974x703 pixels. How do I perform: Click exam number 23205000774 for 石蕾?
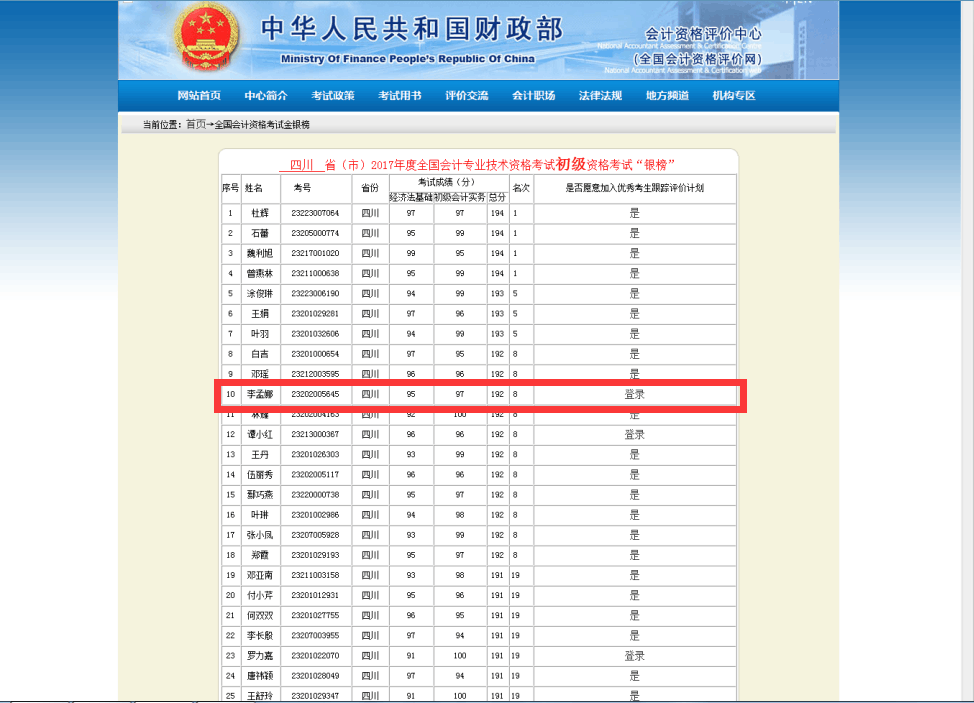tap(315, 233)
